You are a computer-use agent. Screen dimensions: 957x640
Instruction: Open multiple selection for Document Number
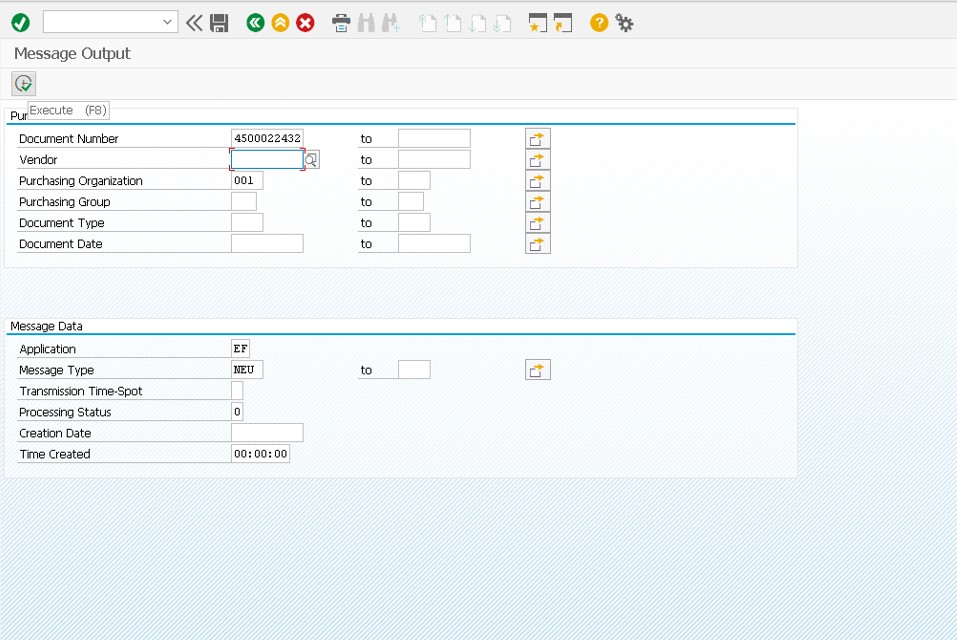538,139
